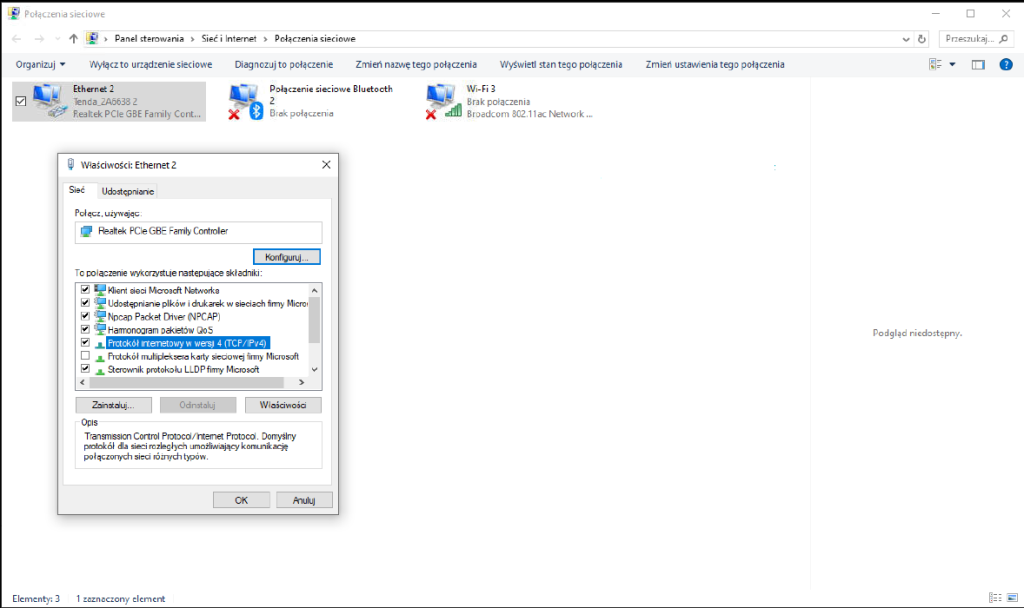The height and width of the screenshot is (608, 1024).
Task: Click the Realtek PCIe GBE adapter icon
Action: click(88, 232)
